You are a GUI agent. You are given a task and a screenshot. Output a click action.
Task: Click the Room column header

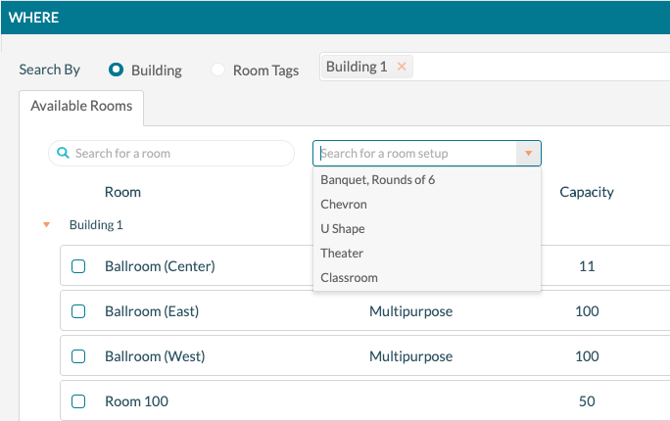click(122, 192)
